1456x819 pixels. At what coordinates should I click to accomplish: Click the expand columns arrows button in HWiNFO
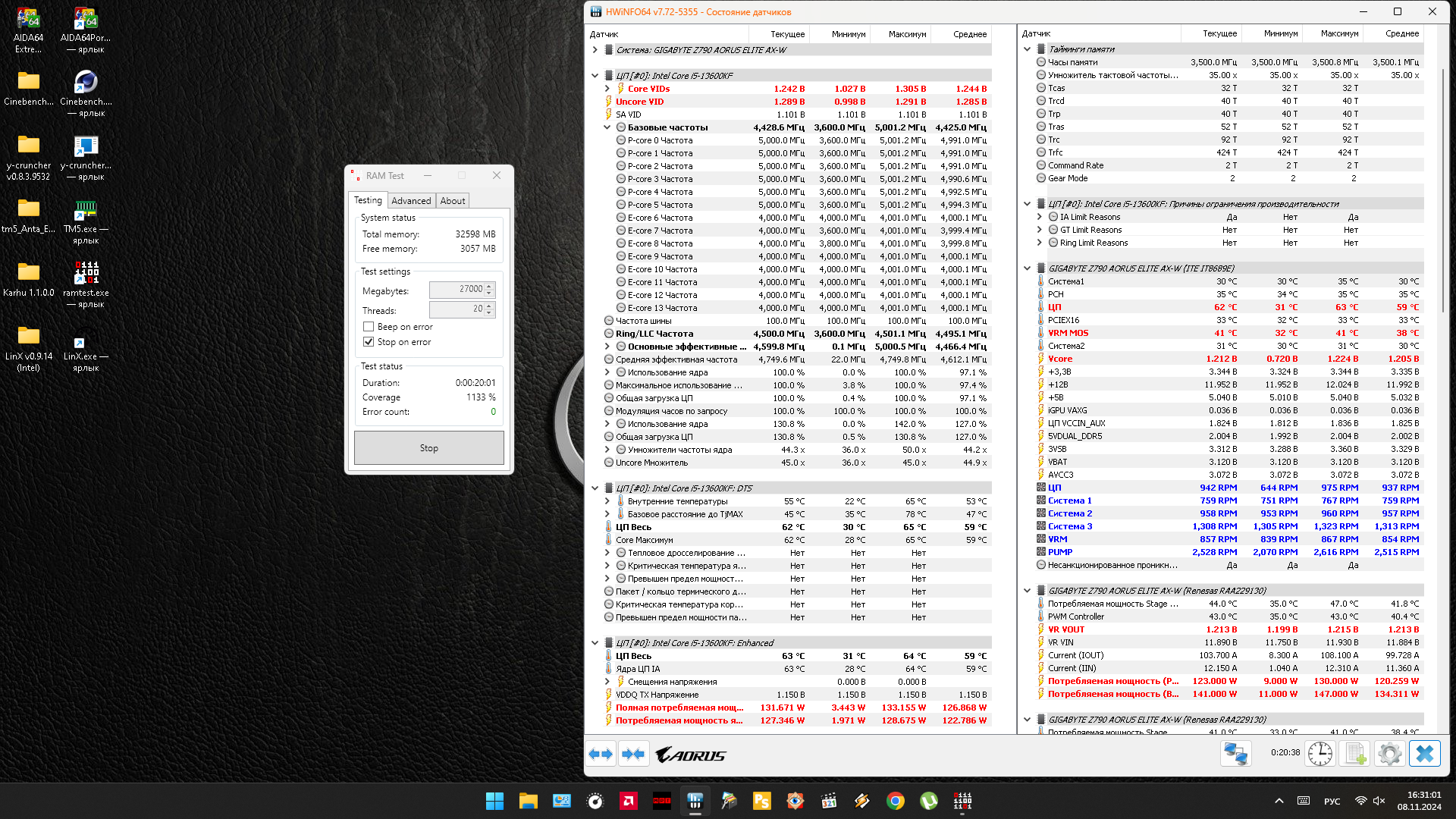[601, 754]
